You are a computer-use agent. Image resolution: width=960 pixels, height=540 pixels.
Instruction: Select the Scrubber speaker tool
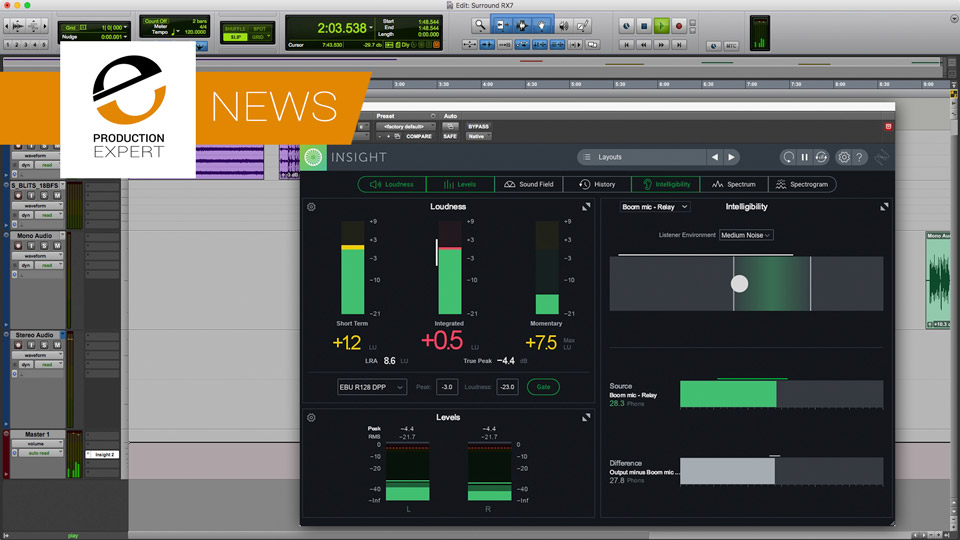click(563, 26)
